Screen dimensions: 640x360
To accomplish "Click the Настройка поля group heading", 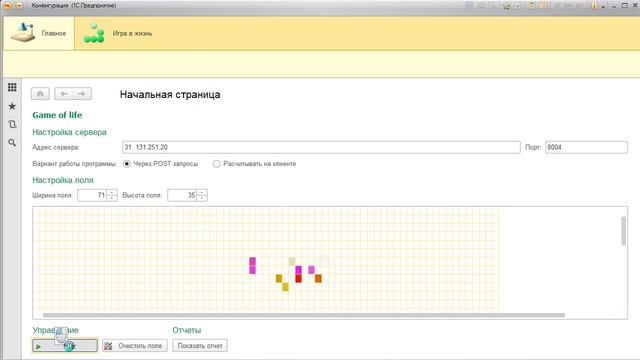I will point(63,180).
